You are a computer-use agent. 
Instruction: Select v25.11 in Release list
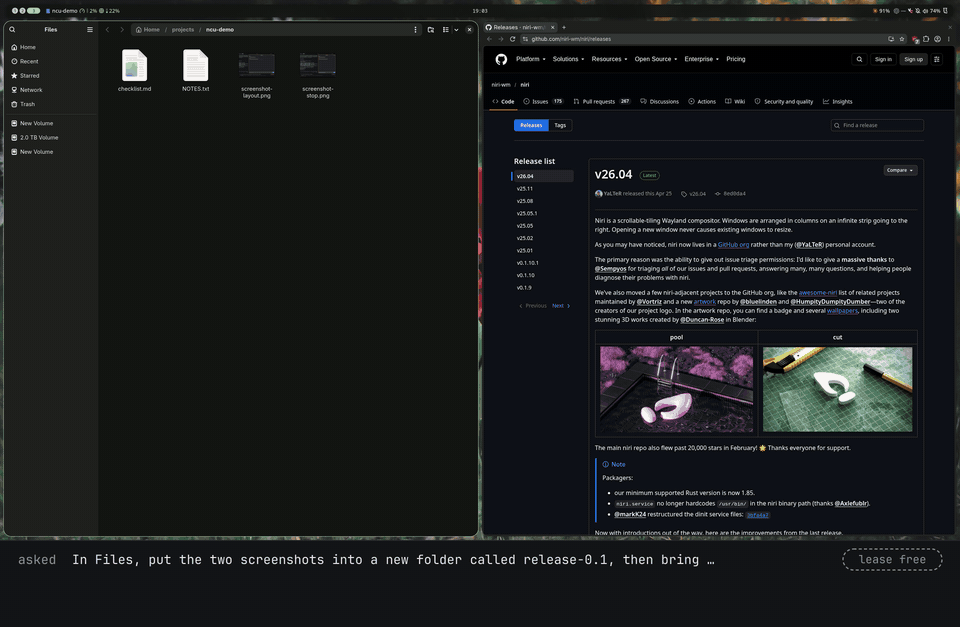click(525, 189)
